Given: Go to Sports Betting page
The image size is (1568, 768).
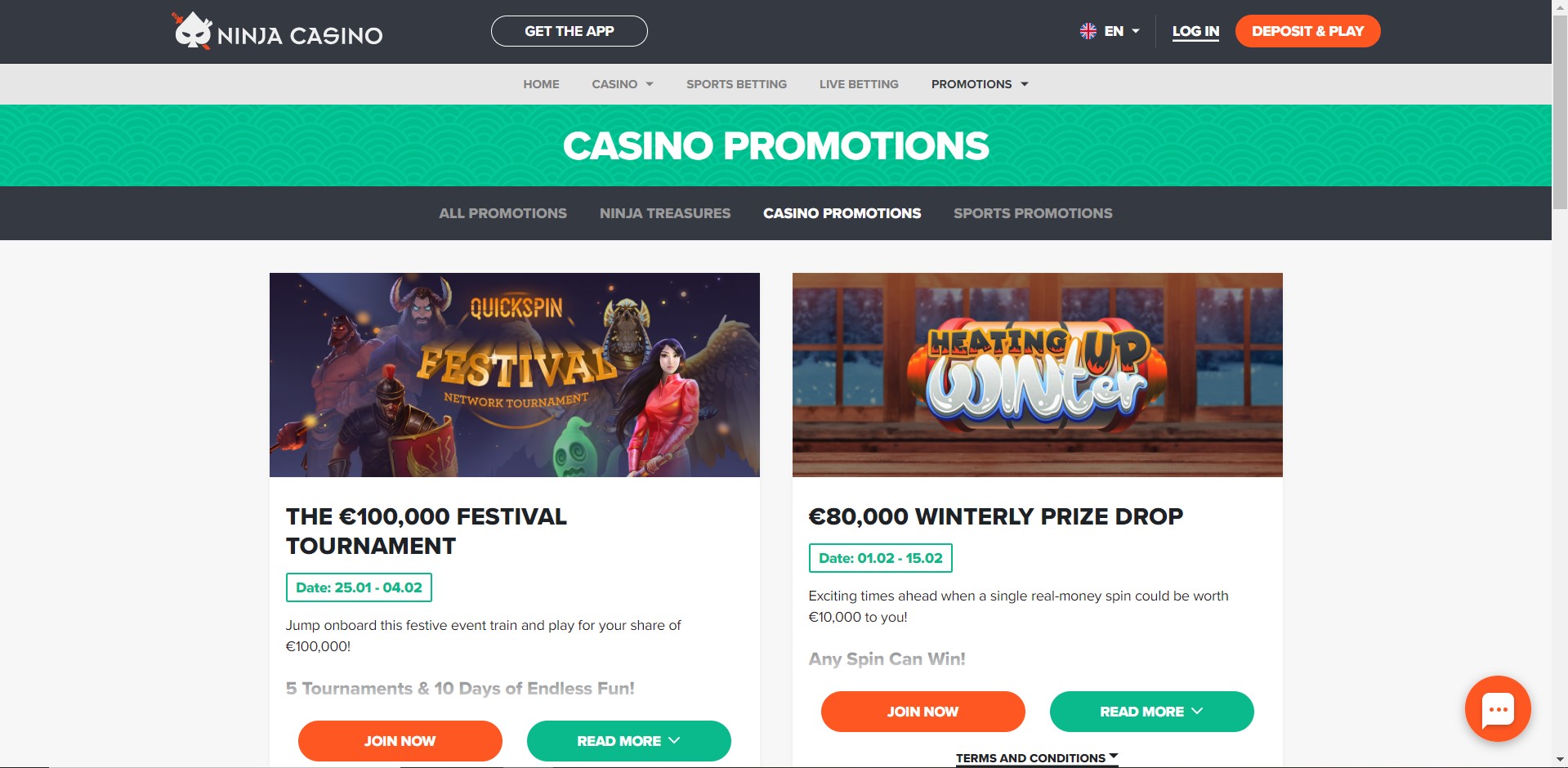Looking at the screenshot, I should pos(736,84).
